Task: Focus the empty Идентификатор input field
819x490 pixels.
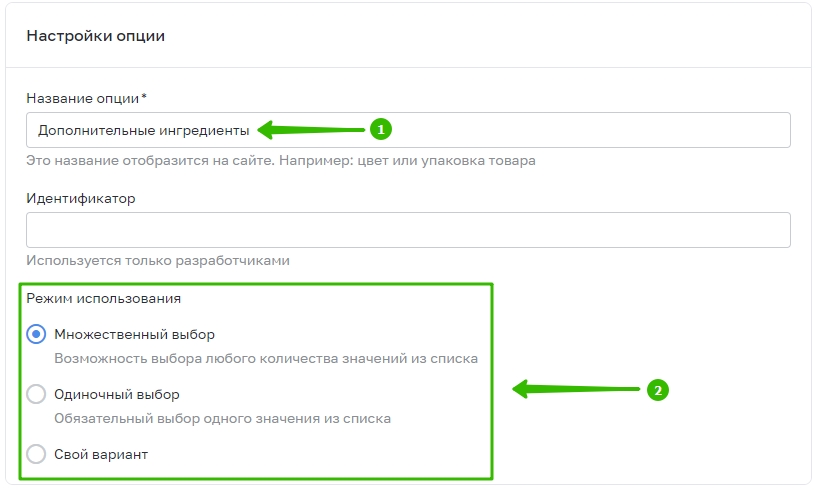Action: pyautogui.click(x=408, y=230)
